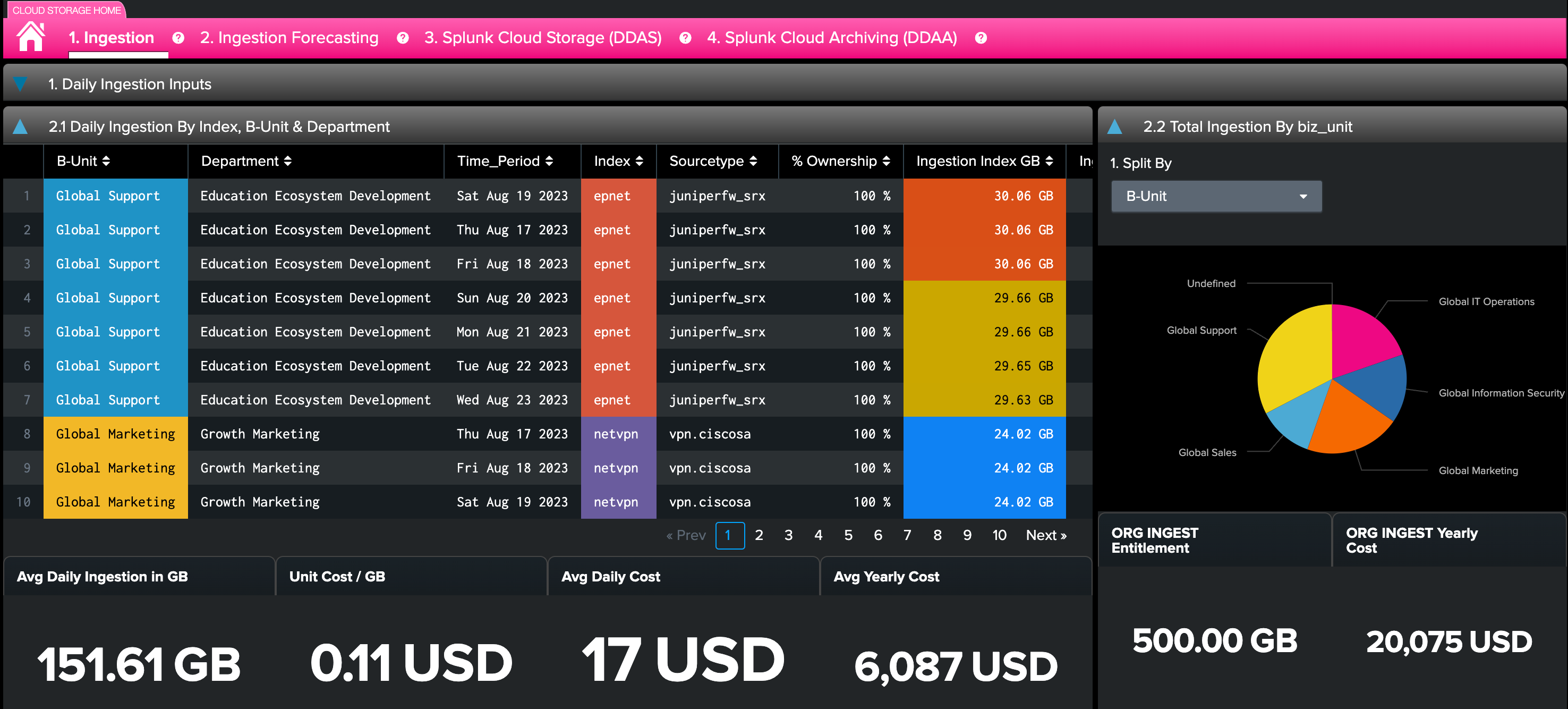The height and width of the screenshot is (709, 1568).
Task: Click Sun Aug 20 2023 date cell
Action: click(x=512, y=298)
